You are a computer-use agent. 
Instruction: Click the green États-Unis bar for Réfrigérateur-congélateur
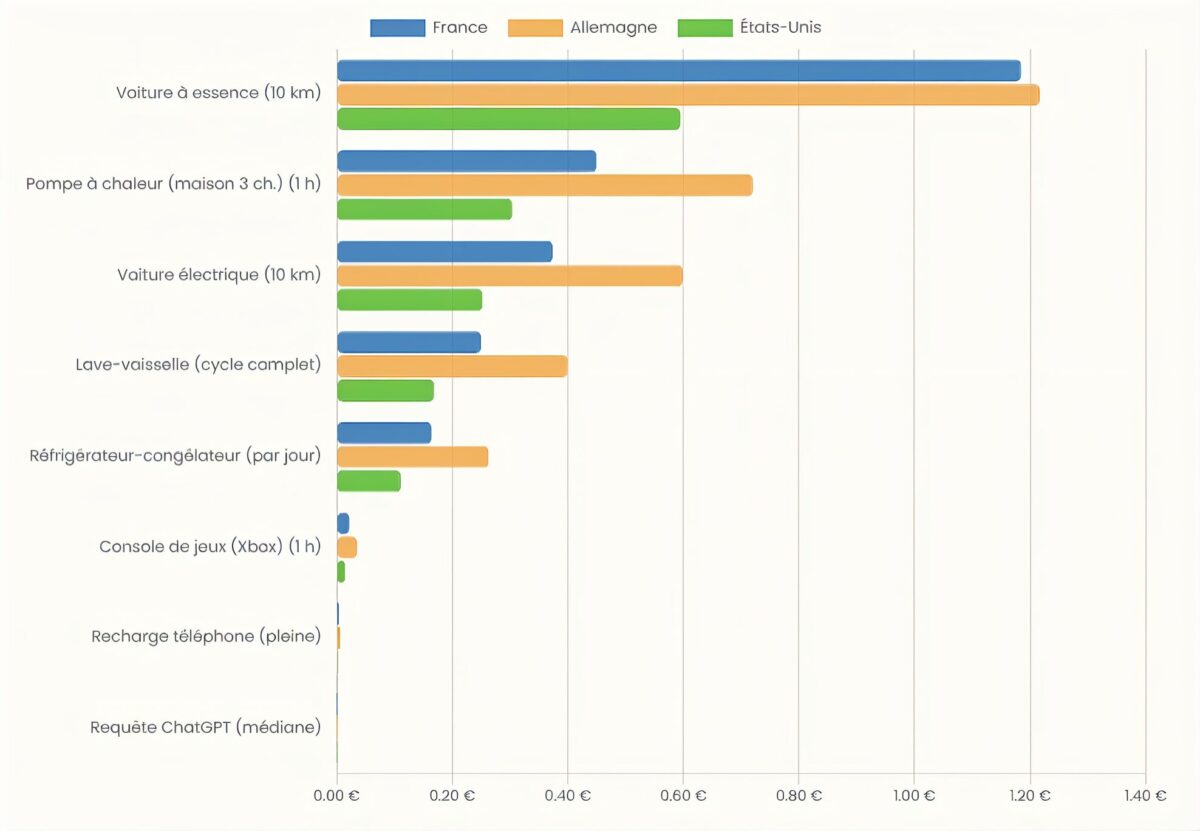[x=369, y=481]
